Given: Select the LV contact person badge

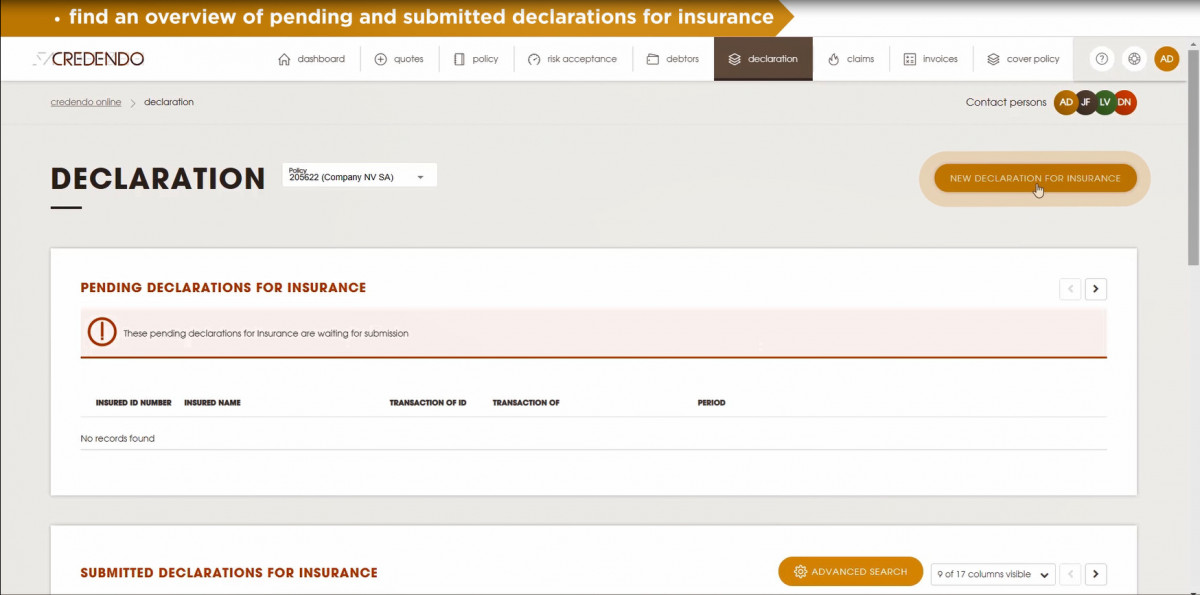Looking at the screenshot, I should (1105, 102).
